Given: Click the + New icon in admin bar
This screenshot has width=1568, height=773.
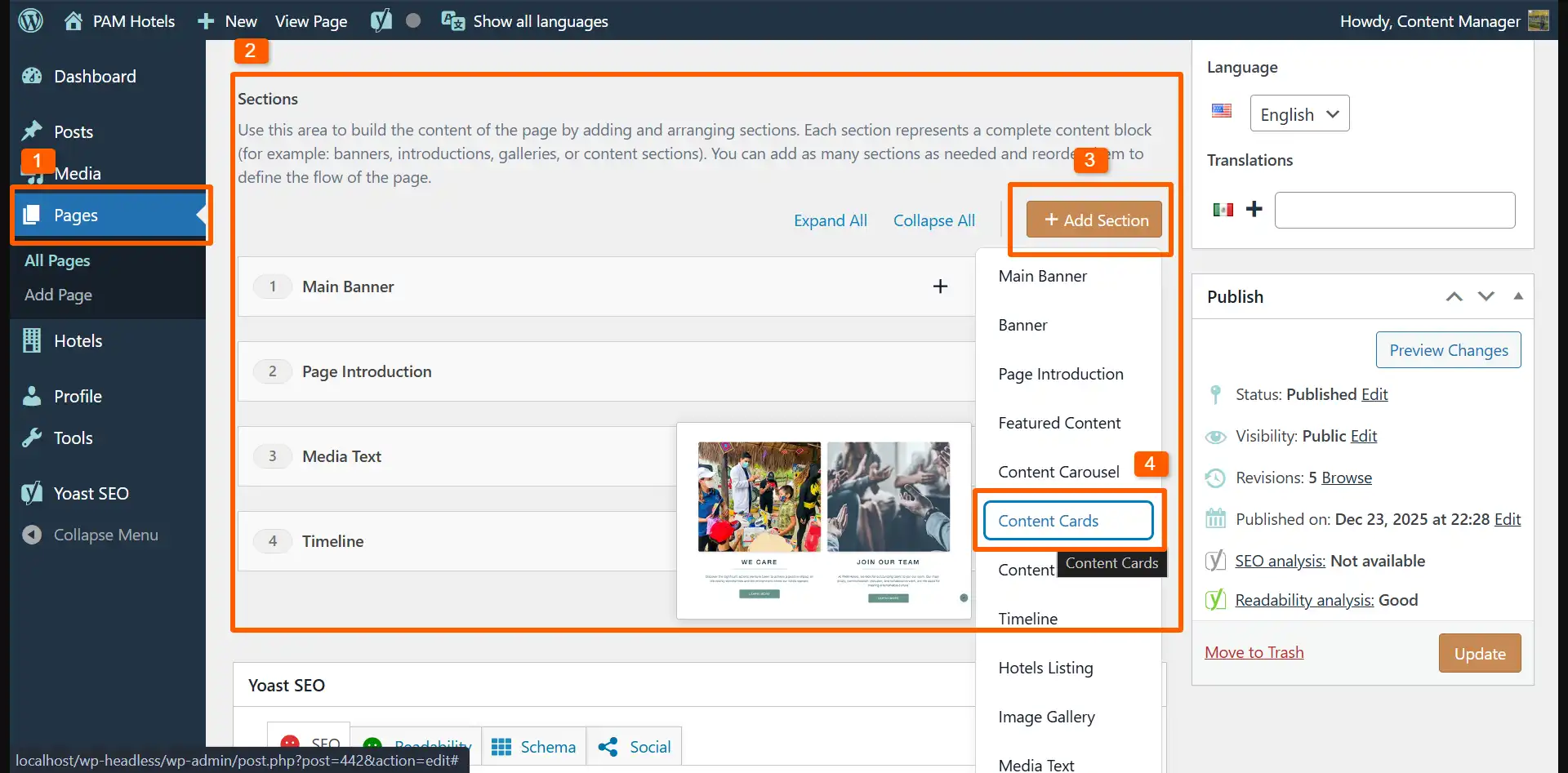Looking at the screenshot, I should pyautogui.click(x=205, y=20).
